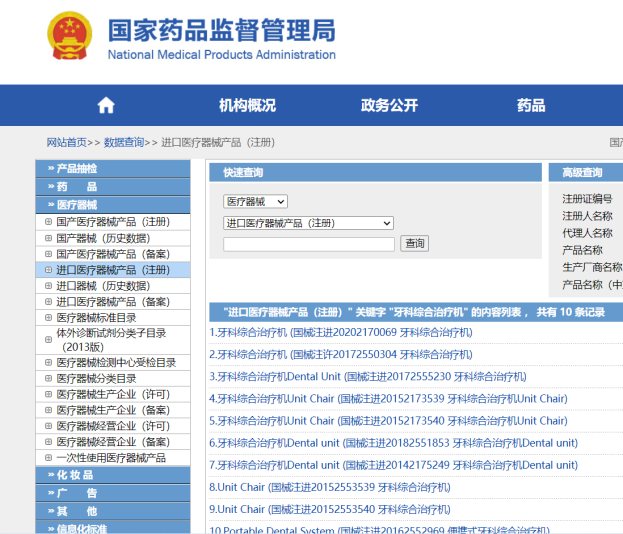Click plus icon beside 进口医疗器械产品（备案）
The image size is (623, 534).
[48, 302]
